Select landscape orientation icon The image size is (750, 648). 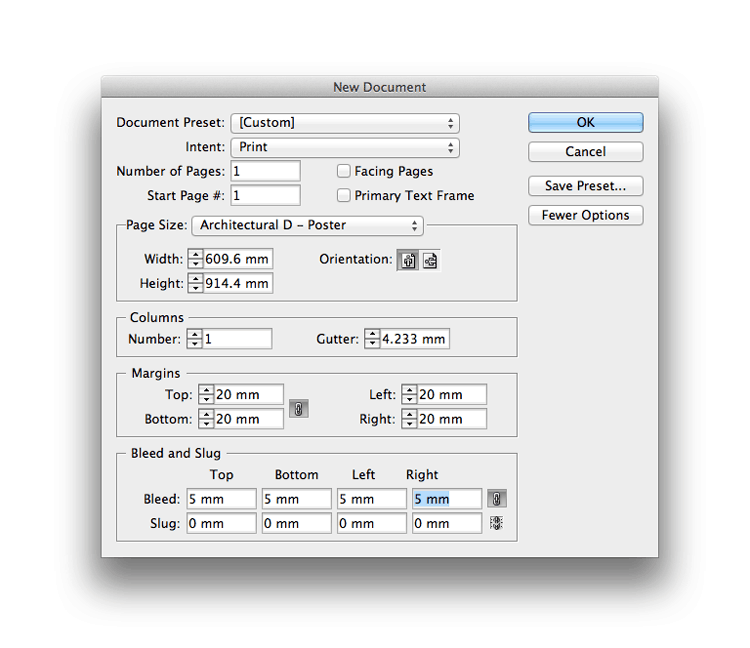[x=430, y=260]
